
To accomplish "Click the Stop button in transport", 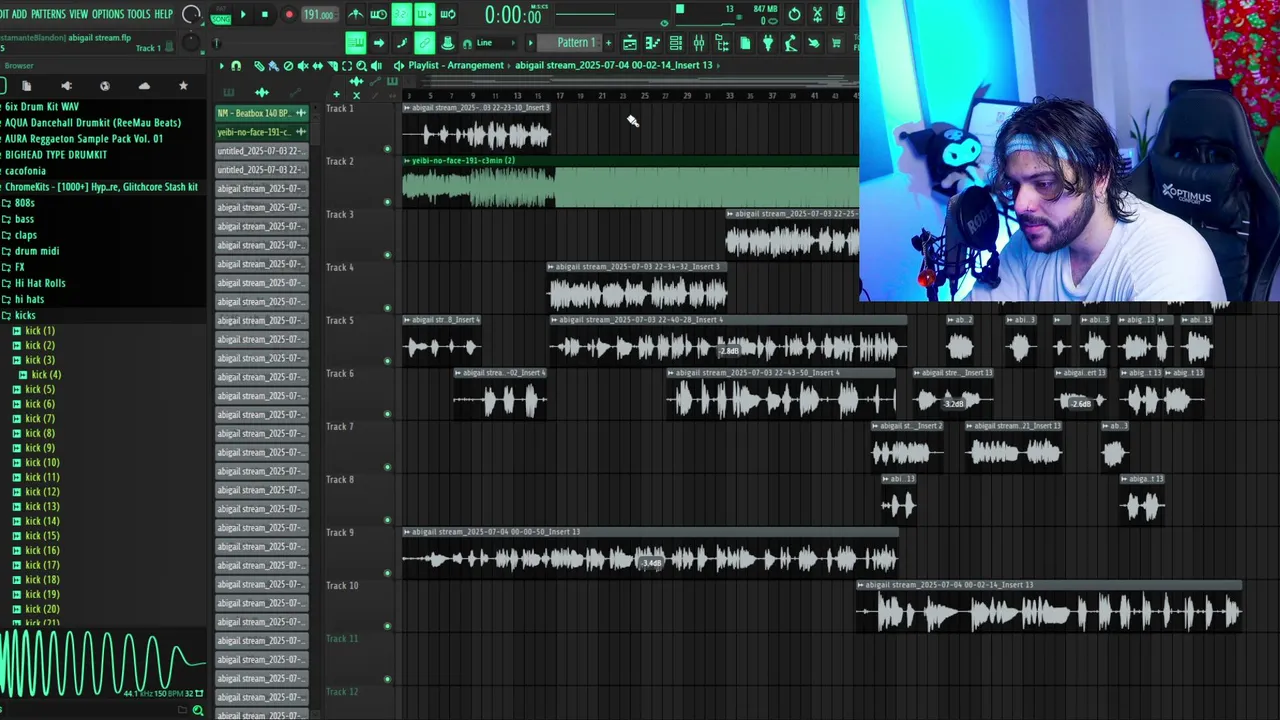I will coord(265,14).
